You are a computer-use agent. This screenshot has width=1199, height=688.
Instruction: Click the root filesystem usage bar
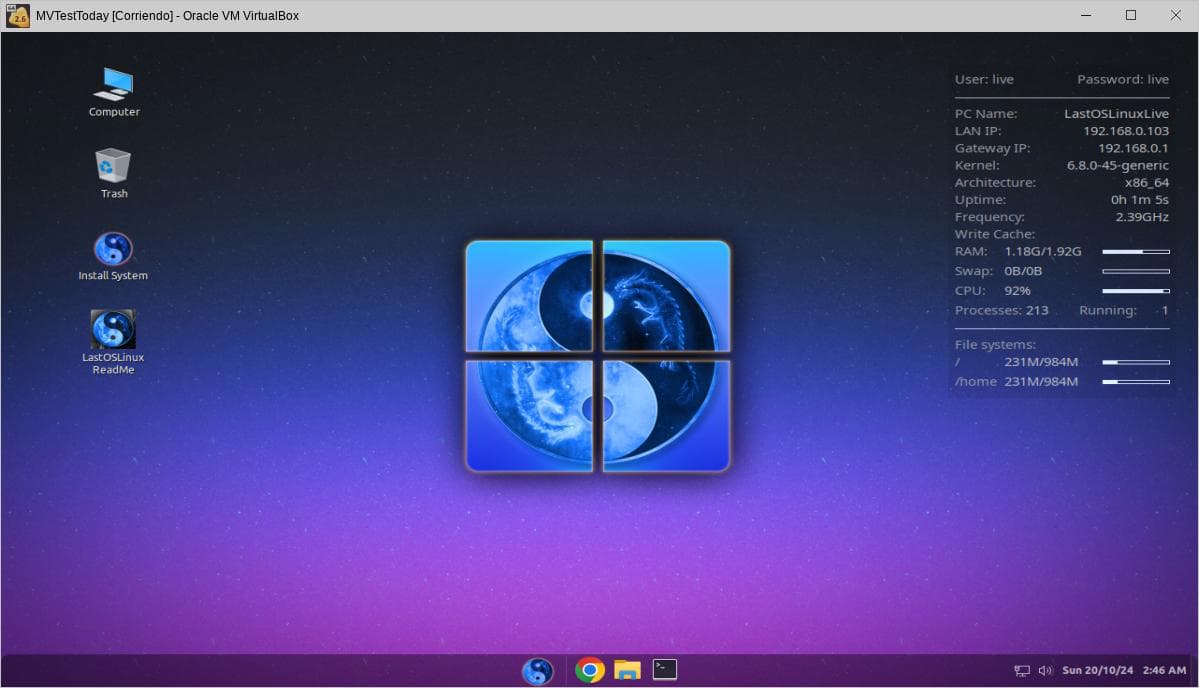click(1135, 362)
